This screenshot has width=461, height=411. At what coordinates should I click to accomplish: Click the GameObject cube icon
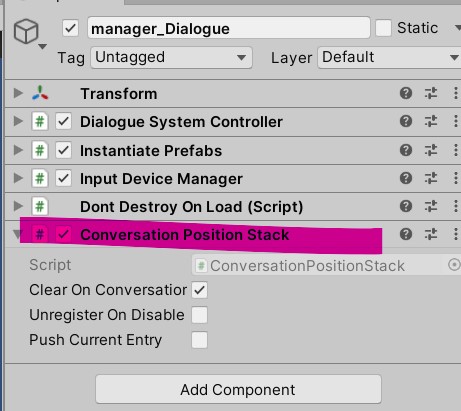[x=26, y=31]
